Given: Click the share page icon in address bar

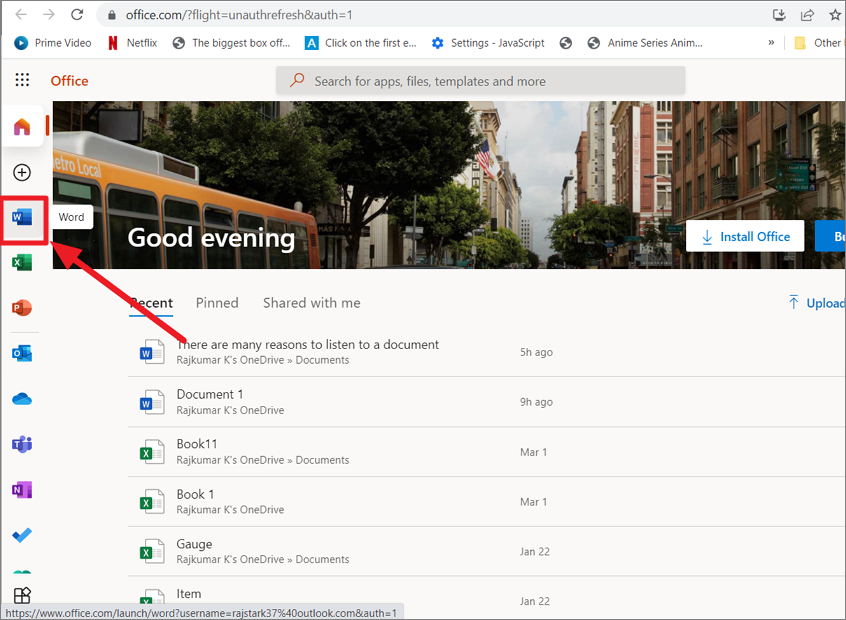Looking at the screenshot, I should point(807,15).
